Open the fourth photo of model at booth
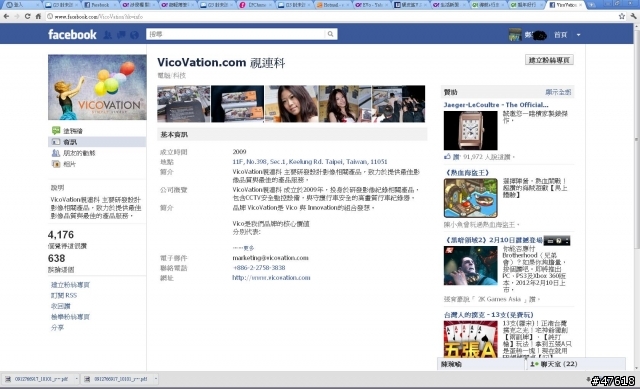 (x=345, y=104)
